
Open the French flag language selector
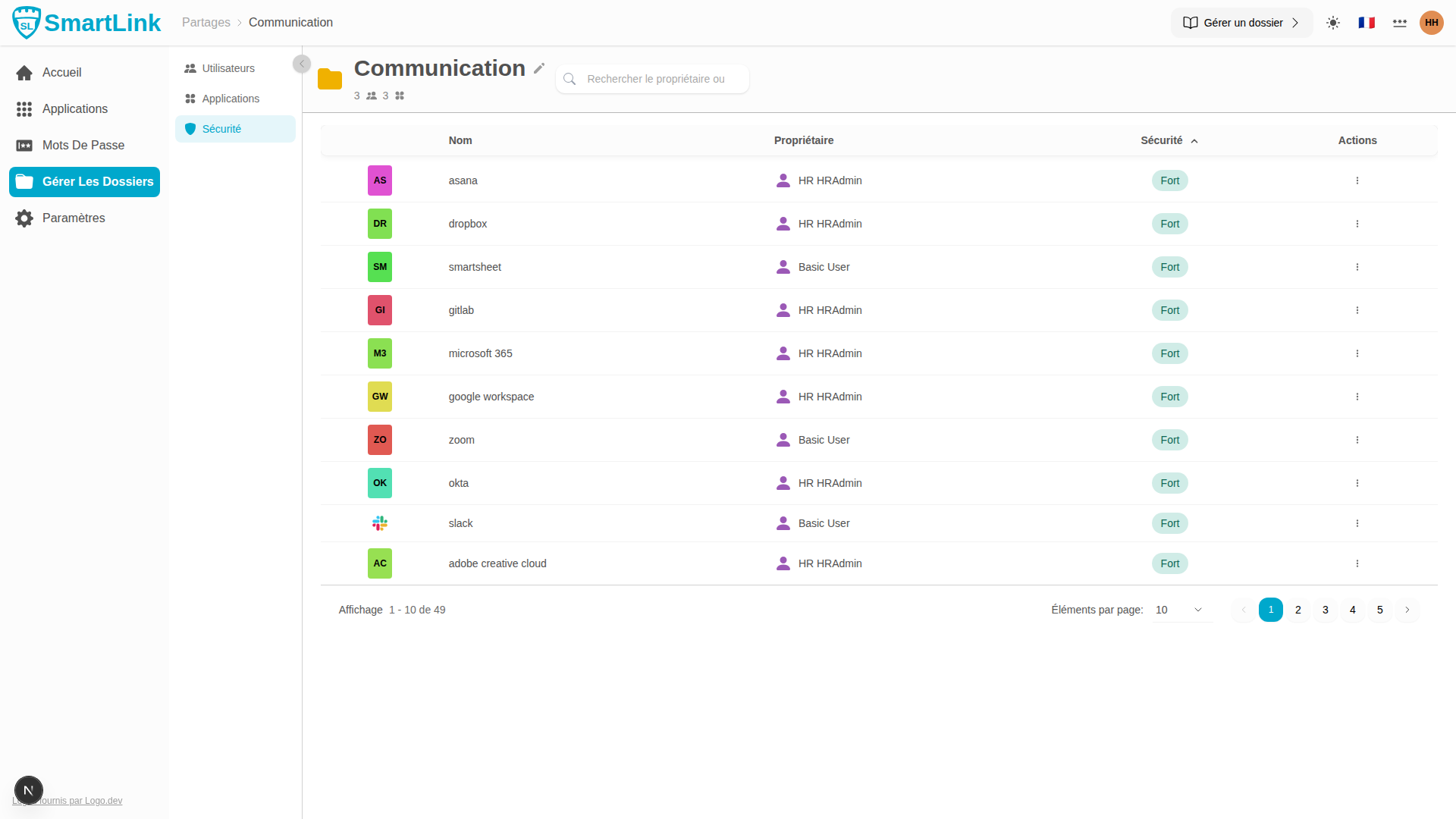click(x=1367, y=23)
